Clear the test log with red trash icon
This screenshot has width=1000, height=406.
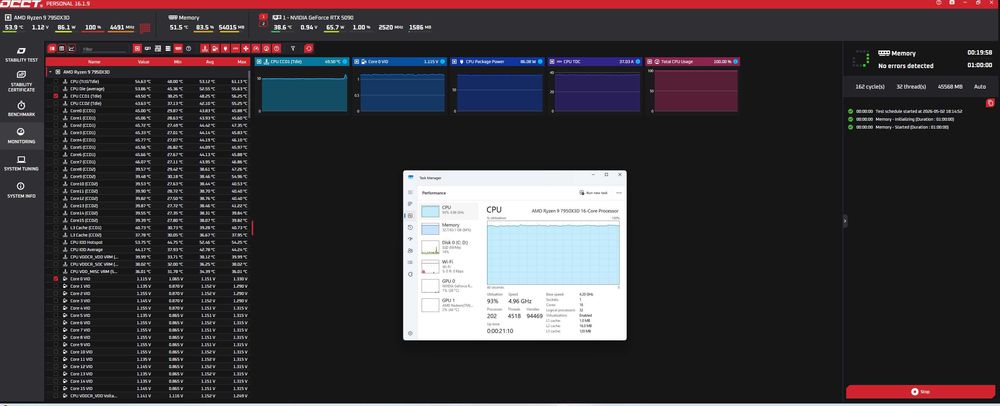(990, 103)
